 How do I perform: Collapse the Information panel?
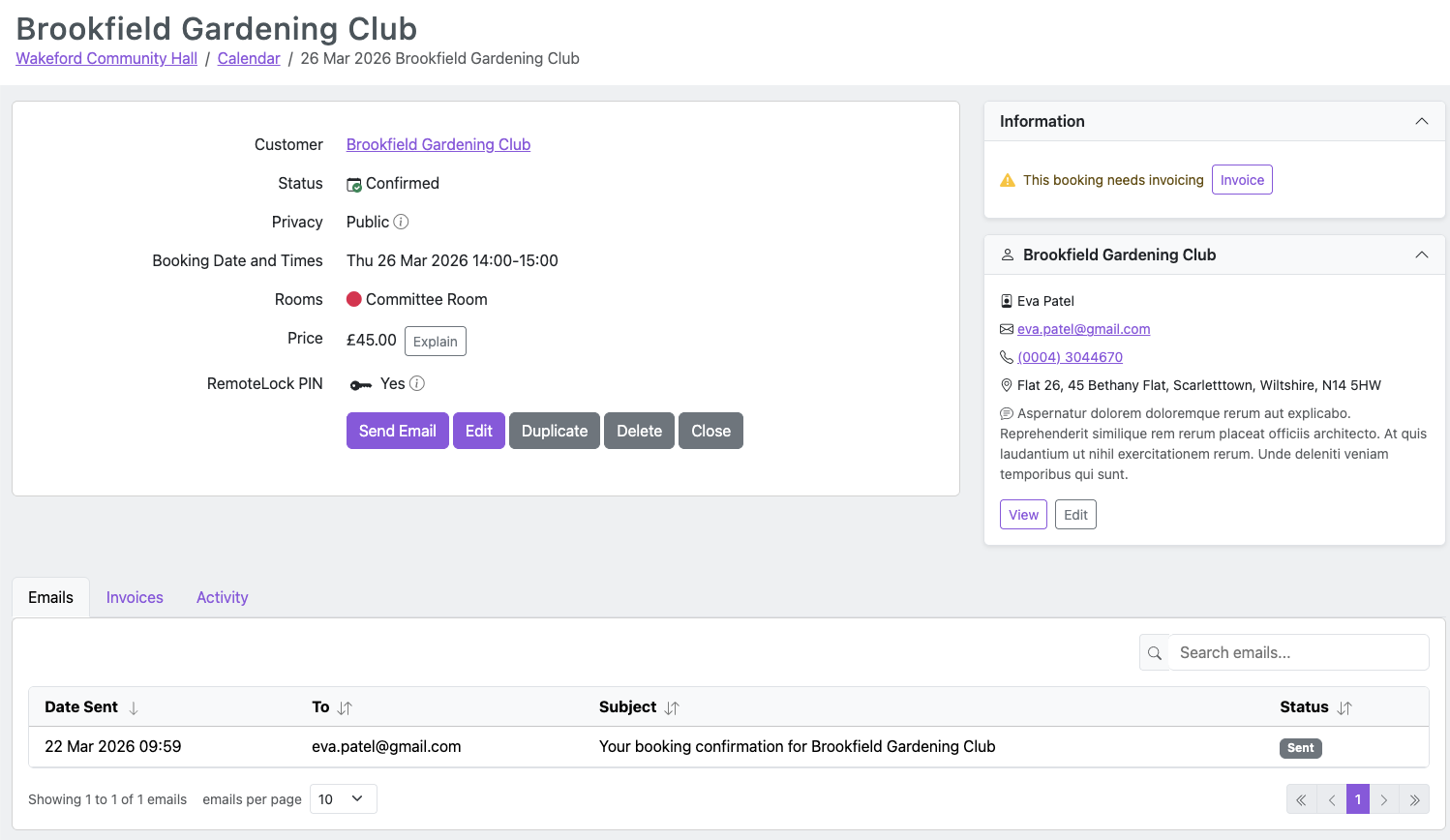coord(1421,121)
